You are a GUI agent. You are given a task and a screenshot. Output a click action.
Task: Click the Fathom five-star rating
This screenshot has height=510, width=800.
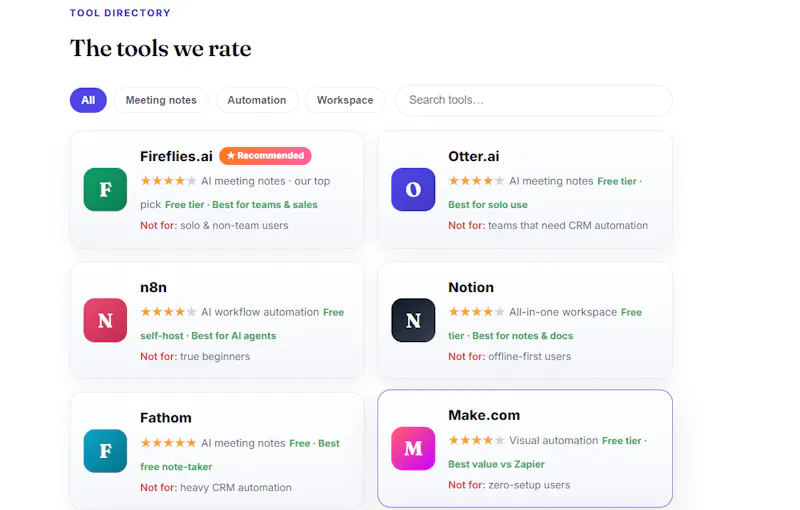pos(168,443)
